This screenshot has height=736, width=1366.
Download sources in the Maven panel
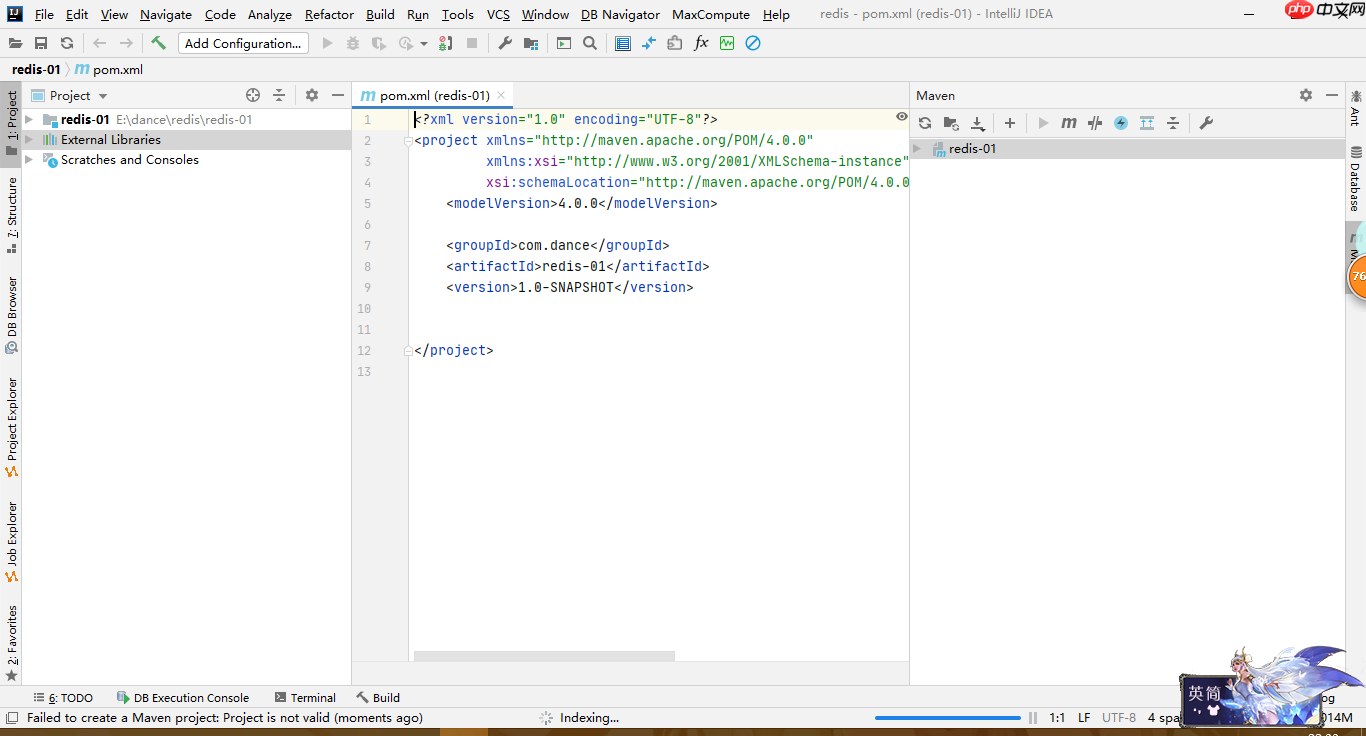(977, 122)
